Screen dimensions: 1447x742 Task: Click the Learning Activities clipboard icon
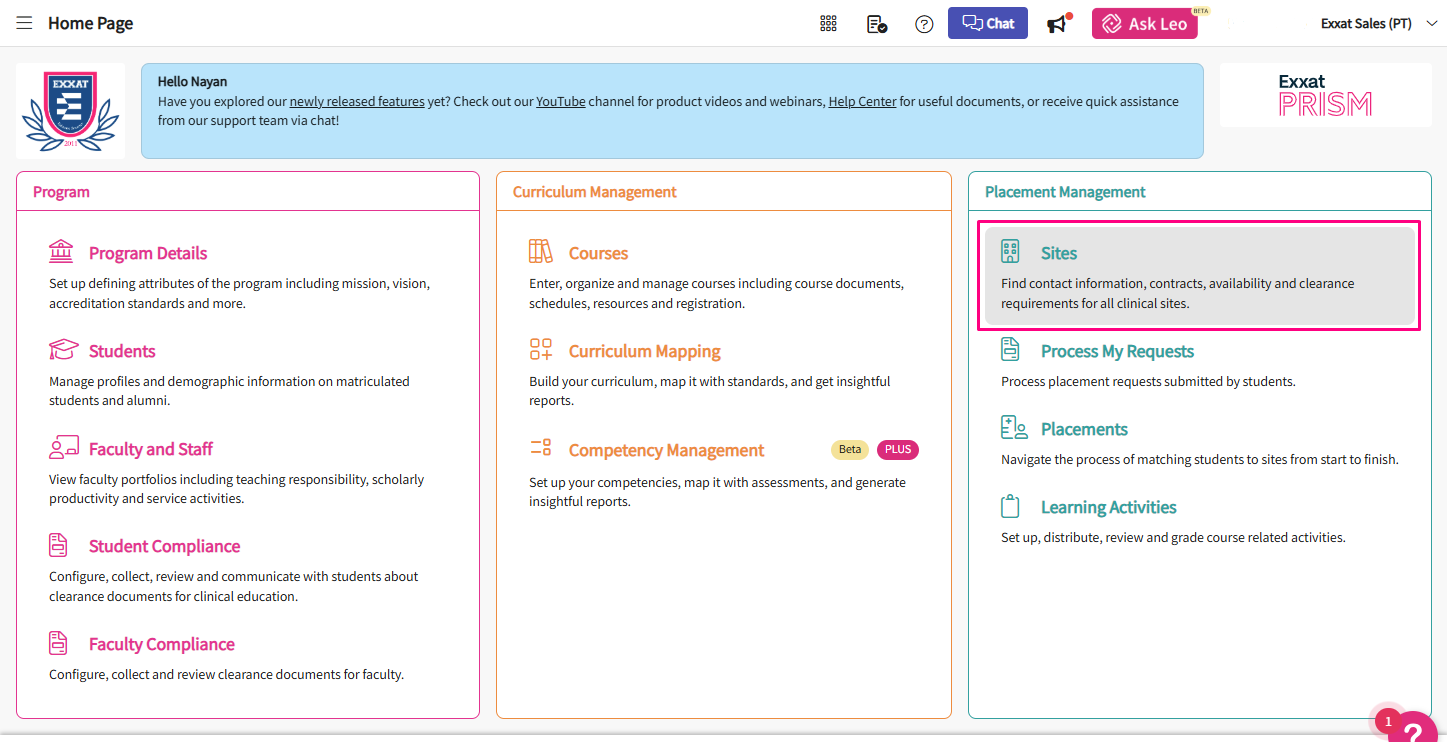point(1011,507)
